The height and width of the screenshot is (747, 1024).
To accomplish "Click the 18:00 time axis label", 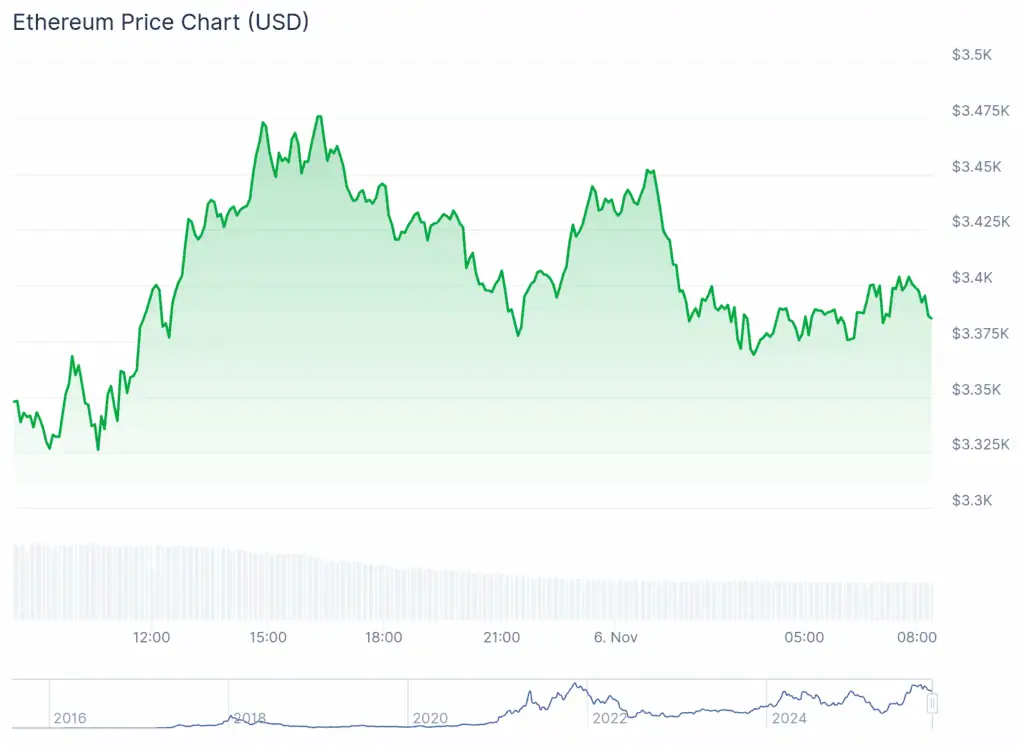I will 384,637.
